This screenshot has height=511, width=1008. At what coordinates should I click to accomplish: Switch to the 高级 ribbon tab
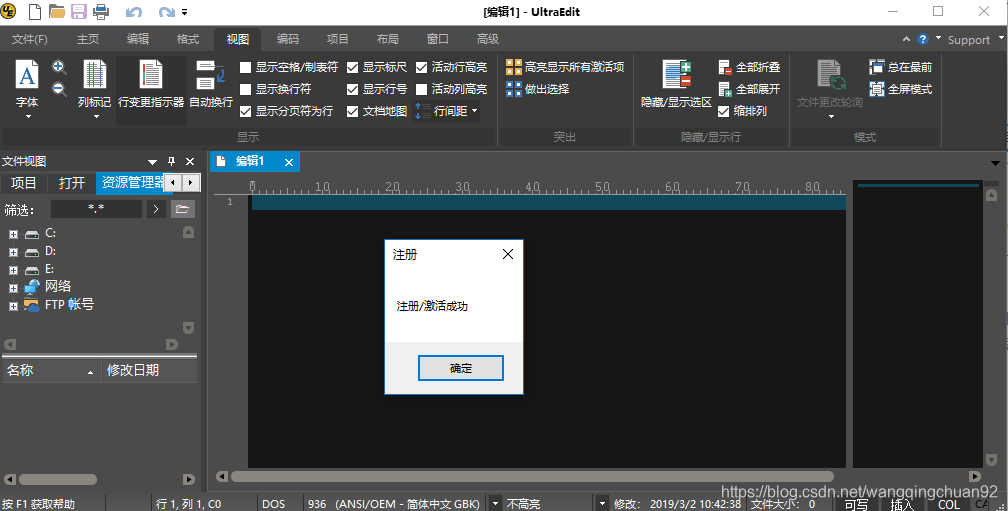point(487,39)
